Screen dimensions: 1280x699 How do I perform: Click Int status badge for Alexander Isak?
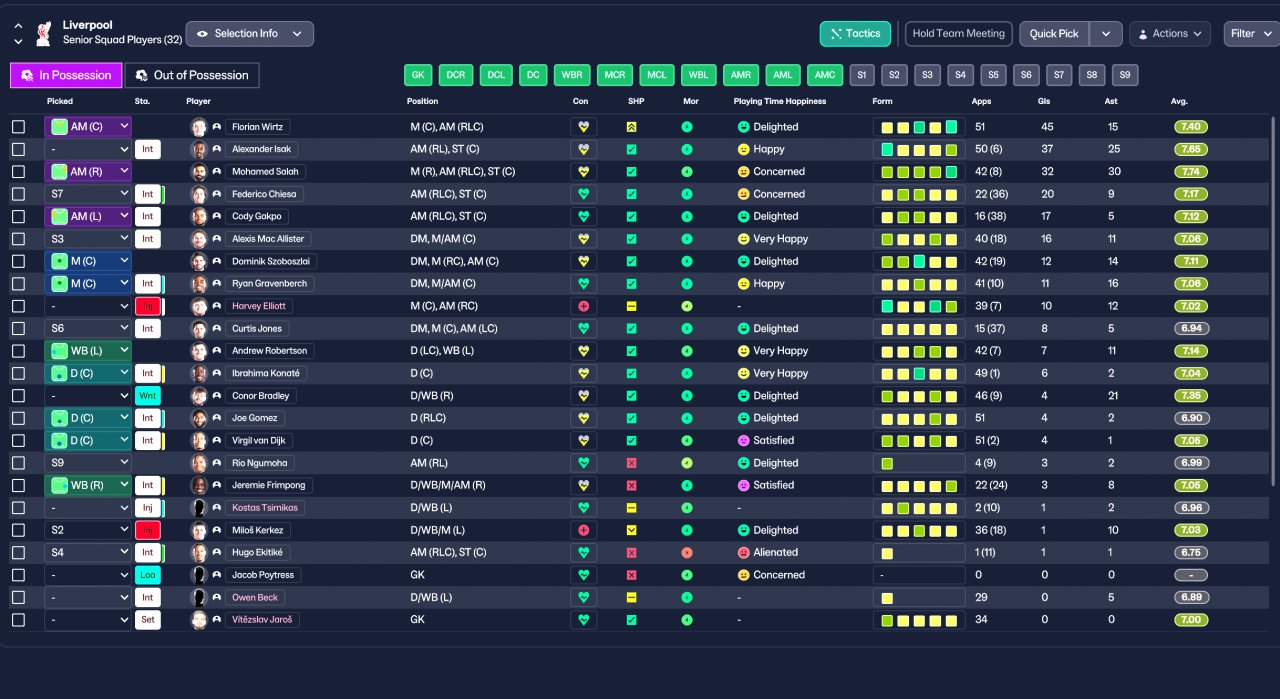[x=147, y=149]
